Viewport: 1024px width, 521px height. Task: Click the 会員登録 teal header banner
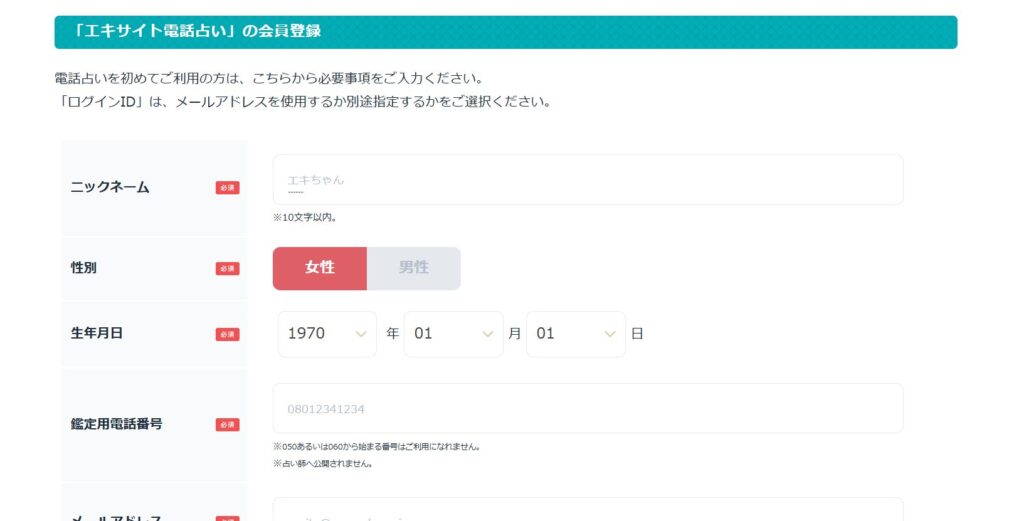(x=505, y=32)
